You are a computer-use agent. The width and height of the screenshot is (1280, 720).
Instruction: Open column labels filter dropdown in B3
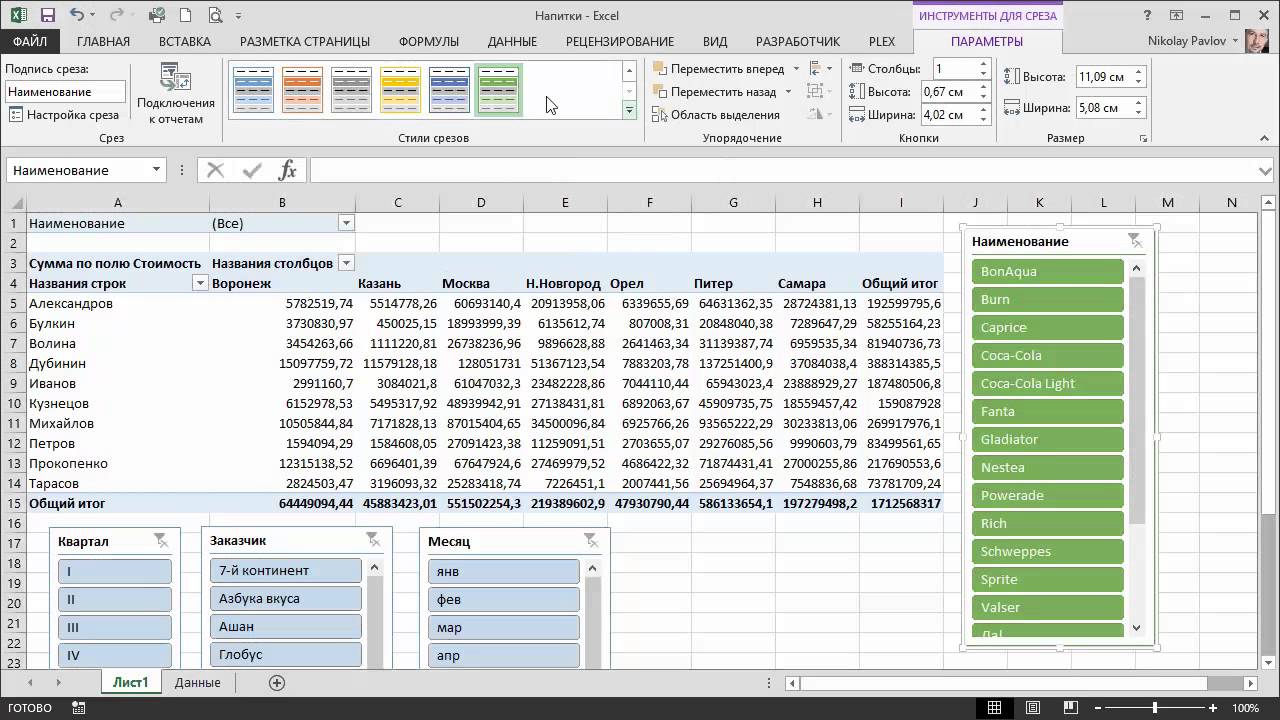pyautogui.click(x=346, y=263)
